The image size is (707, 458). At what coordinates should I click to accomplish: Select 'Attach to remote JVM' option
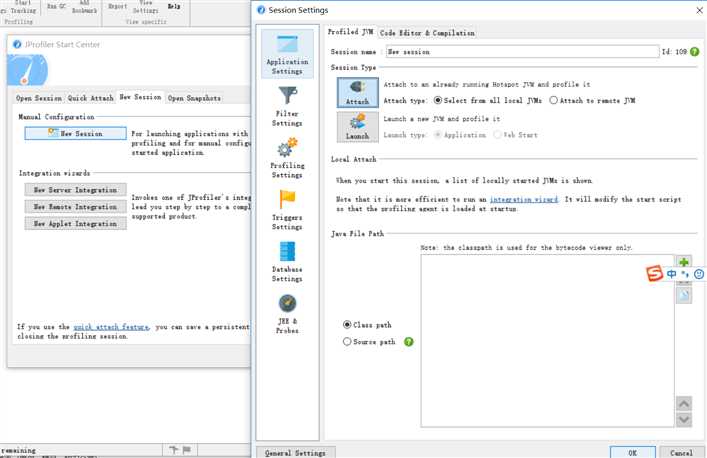point(592,101)
